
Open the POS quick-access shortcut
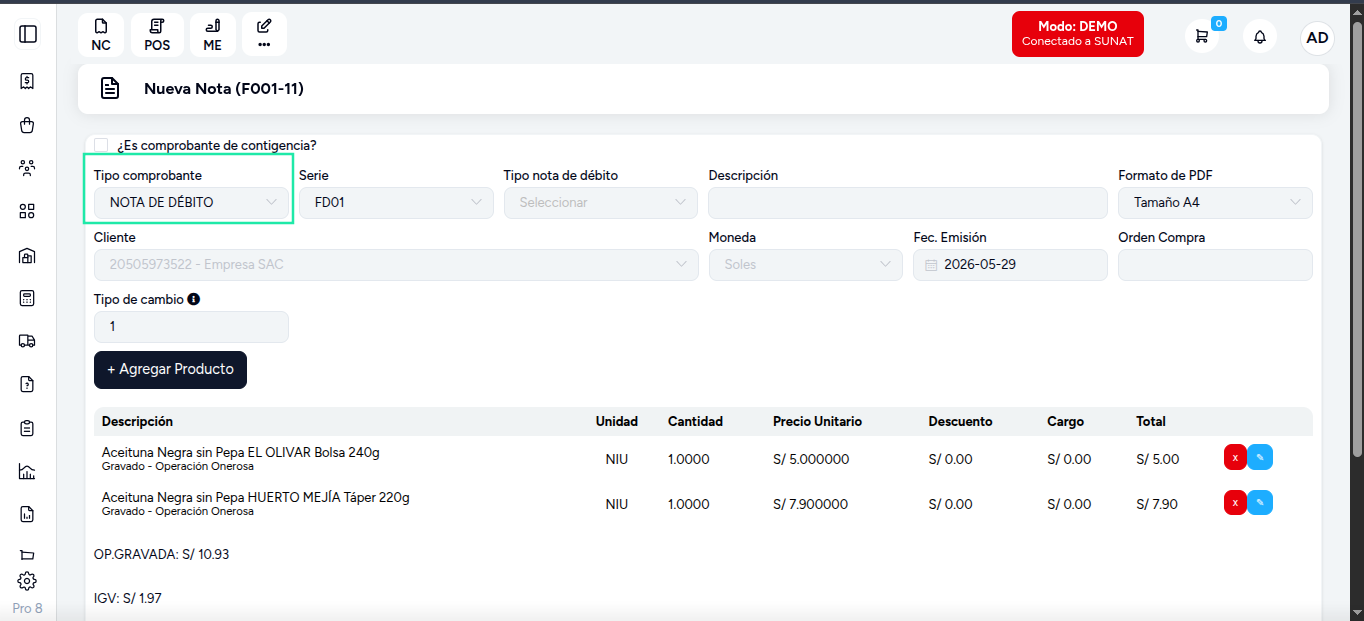click(157, 35)
